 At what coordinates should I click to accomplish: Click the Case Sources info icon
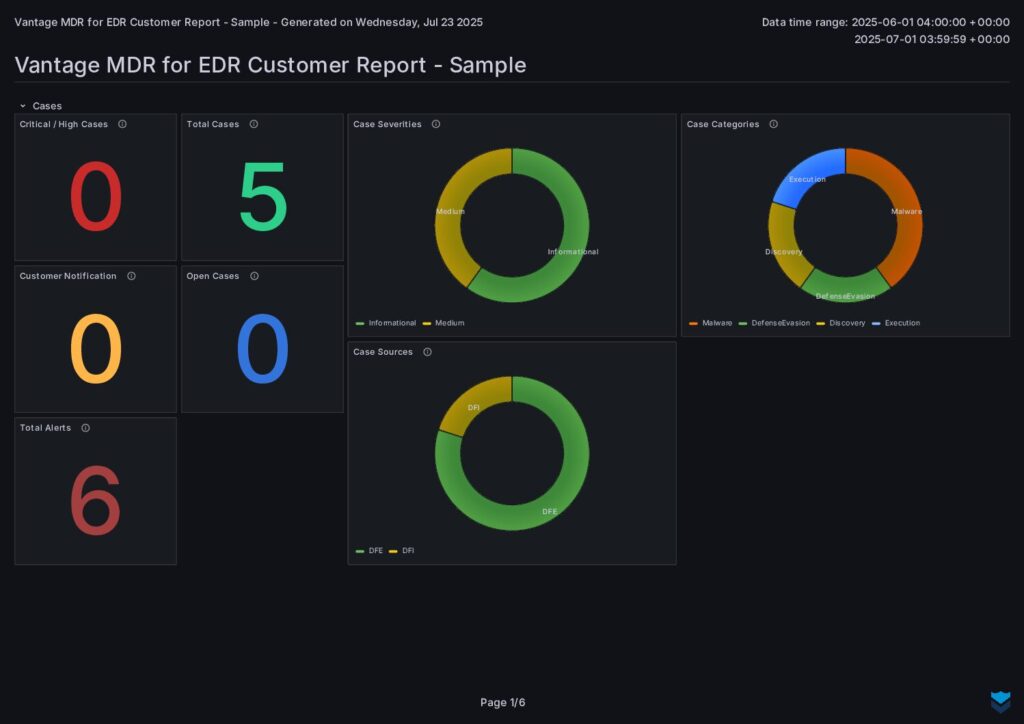(x=427, y=352)
